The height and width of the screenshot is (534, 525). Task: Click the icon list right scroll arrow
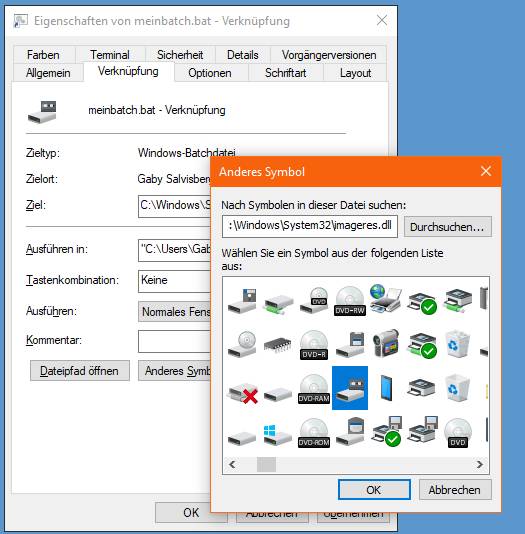(x=480, y=464)
